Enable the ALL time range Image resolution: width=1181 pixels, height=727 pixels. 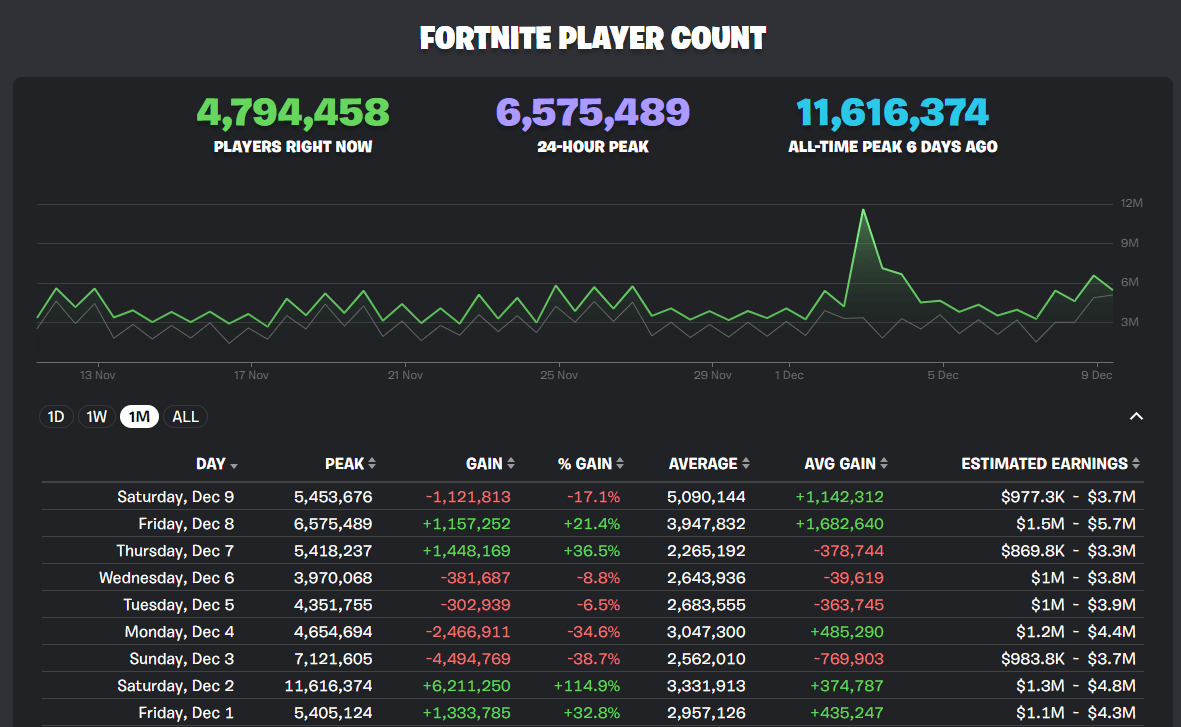[185, 416]
